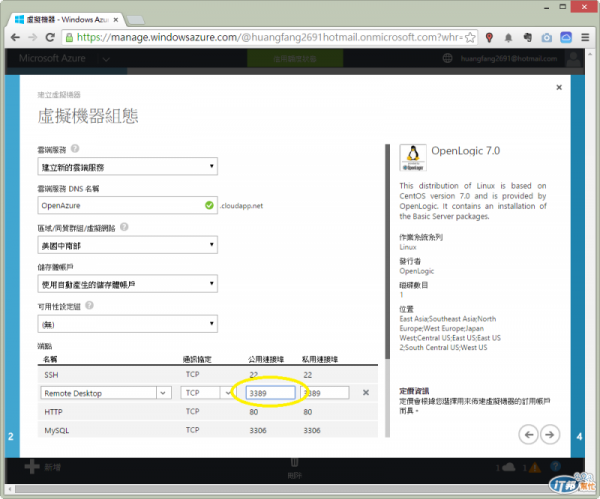This screenshot has height=499, width=600.
Task: Open the Chrome hamburger menu
Action: click(x=585, y=38)
